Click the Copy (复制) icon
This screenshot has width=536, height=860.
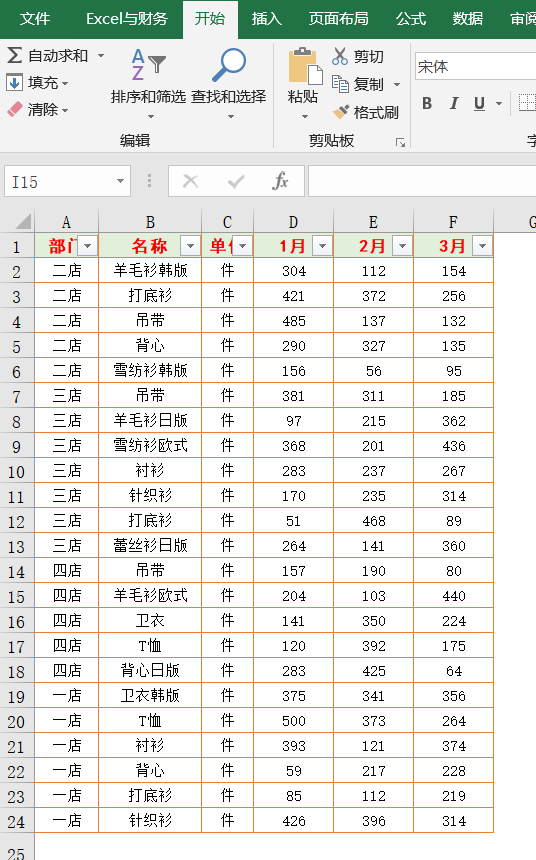(340, 84)
